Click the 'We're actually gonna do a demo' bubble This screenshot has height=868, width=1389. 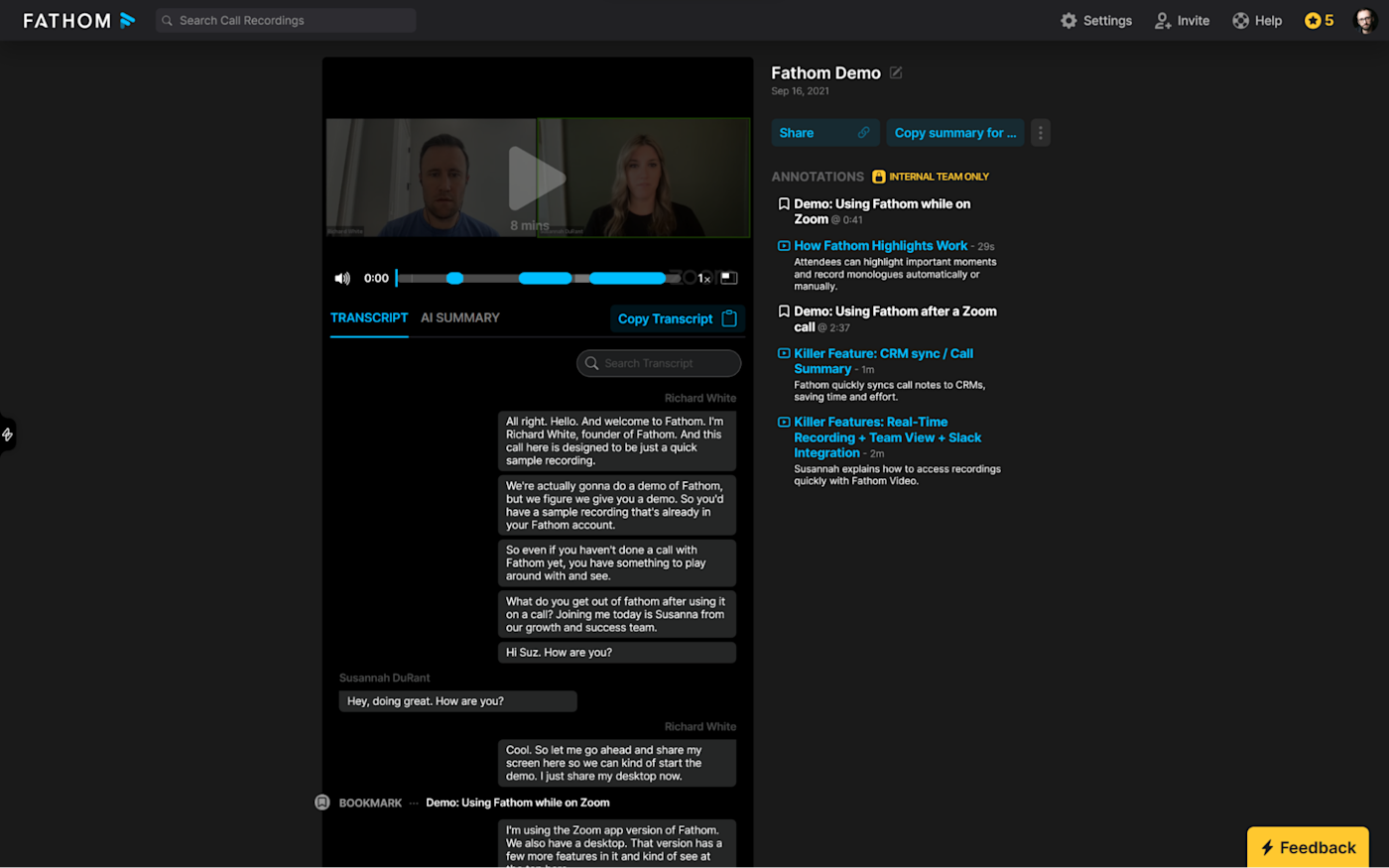point(617,506)
